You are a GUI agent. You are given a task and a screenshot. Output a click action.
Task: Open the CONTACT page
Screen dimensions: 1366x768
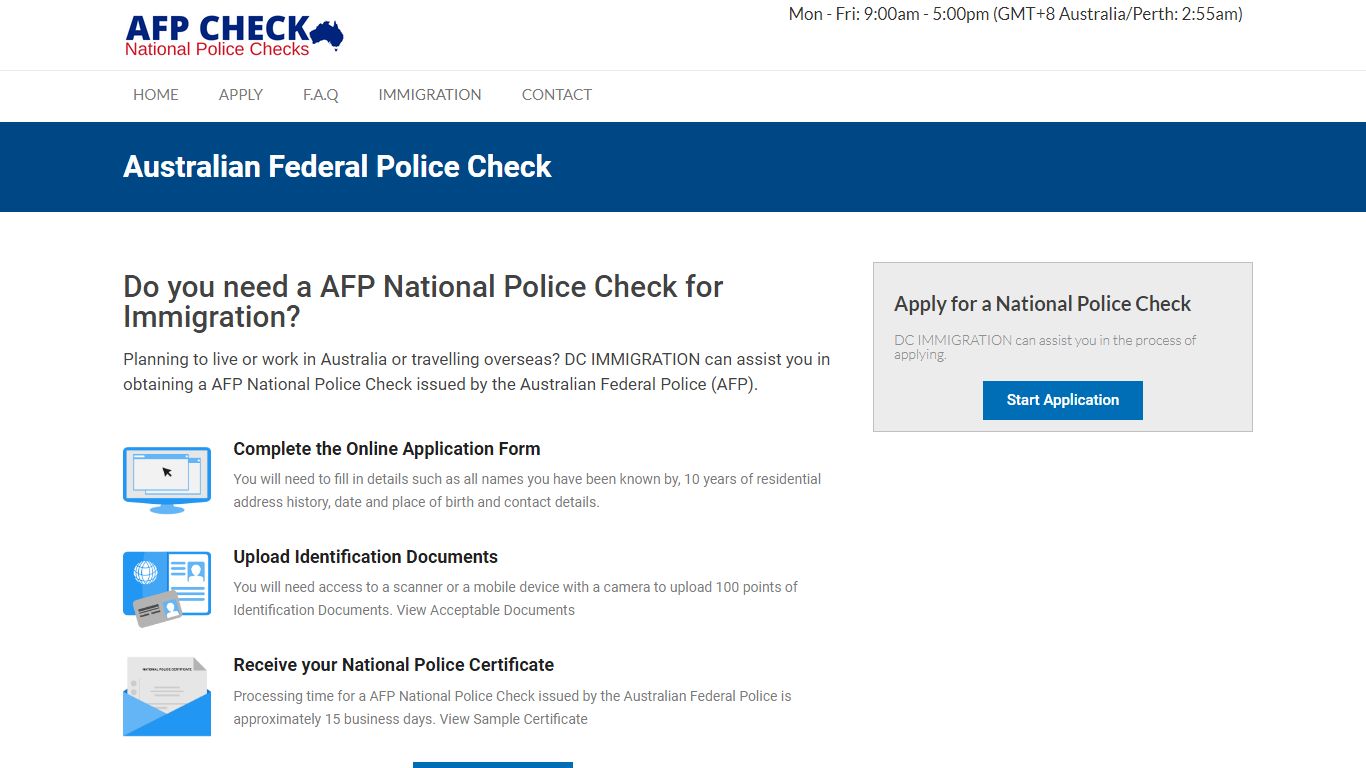point(557,95)
